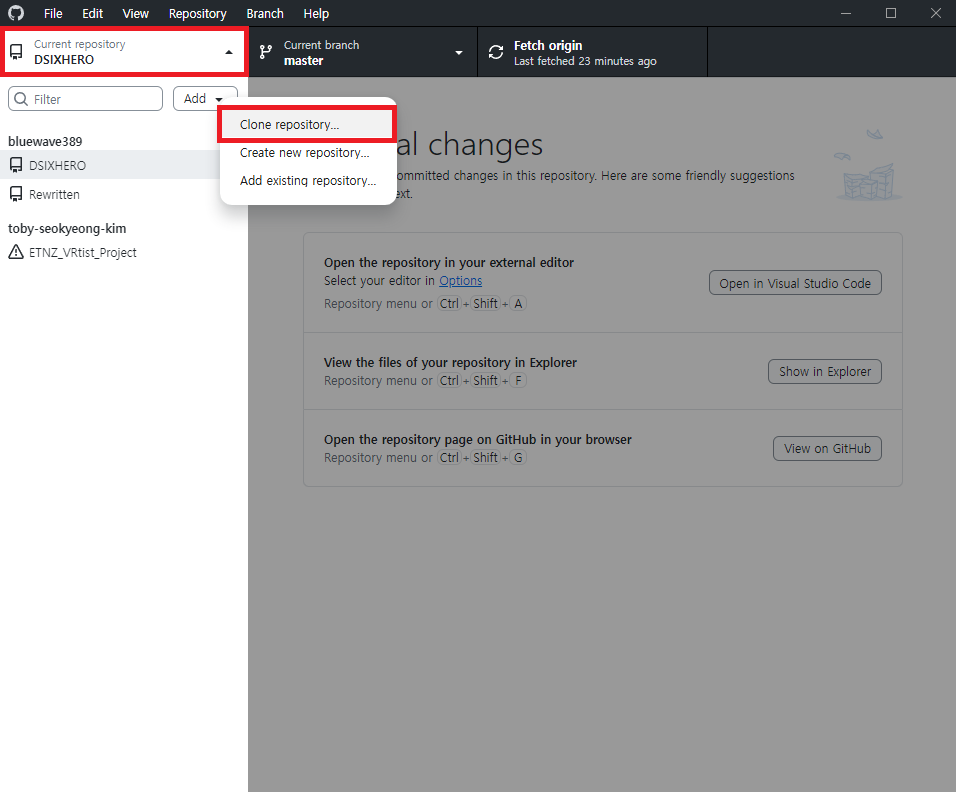
Task: Select the ETNZ_VRtist_Project repository
Action: point(124,252)
